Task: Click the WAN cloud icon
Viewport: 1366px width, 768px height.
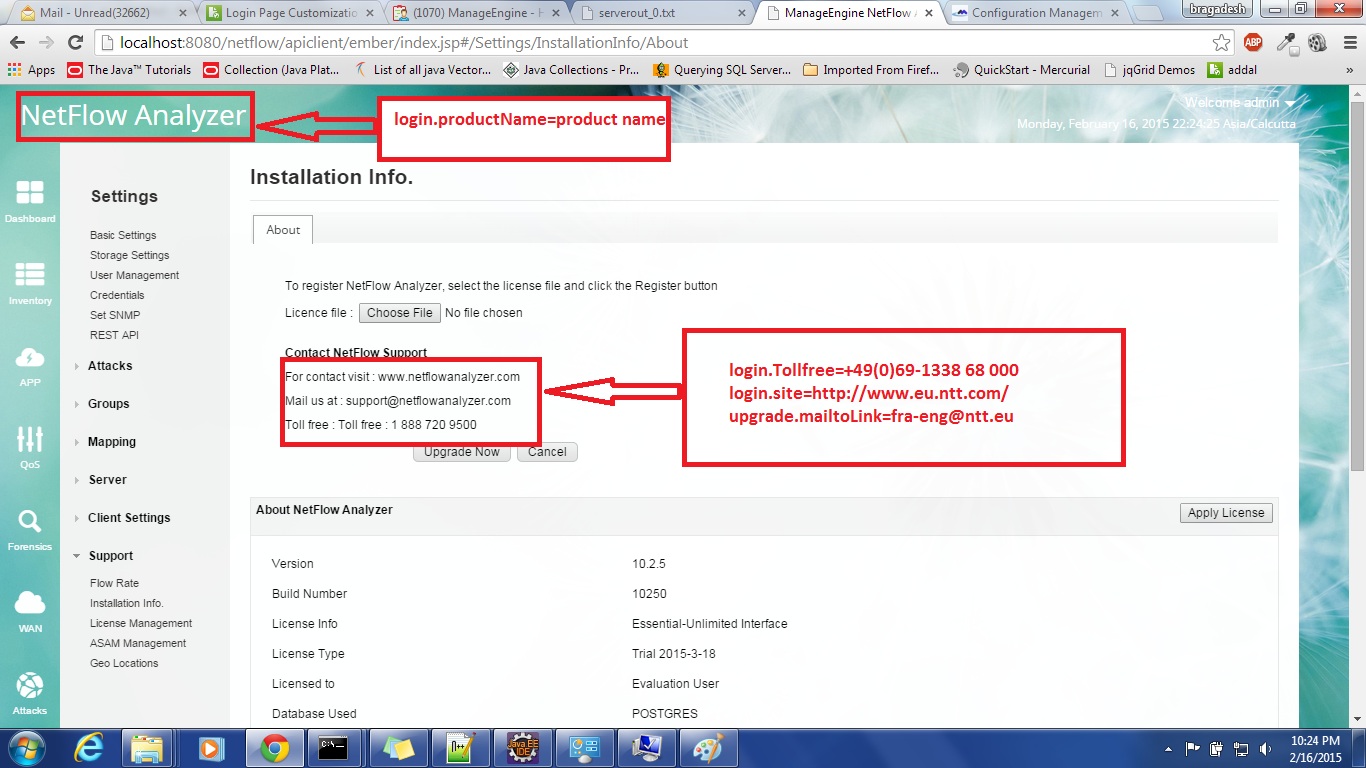Action: pos(30,604)
